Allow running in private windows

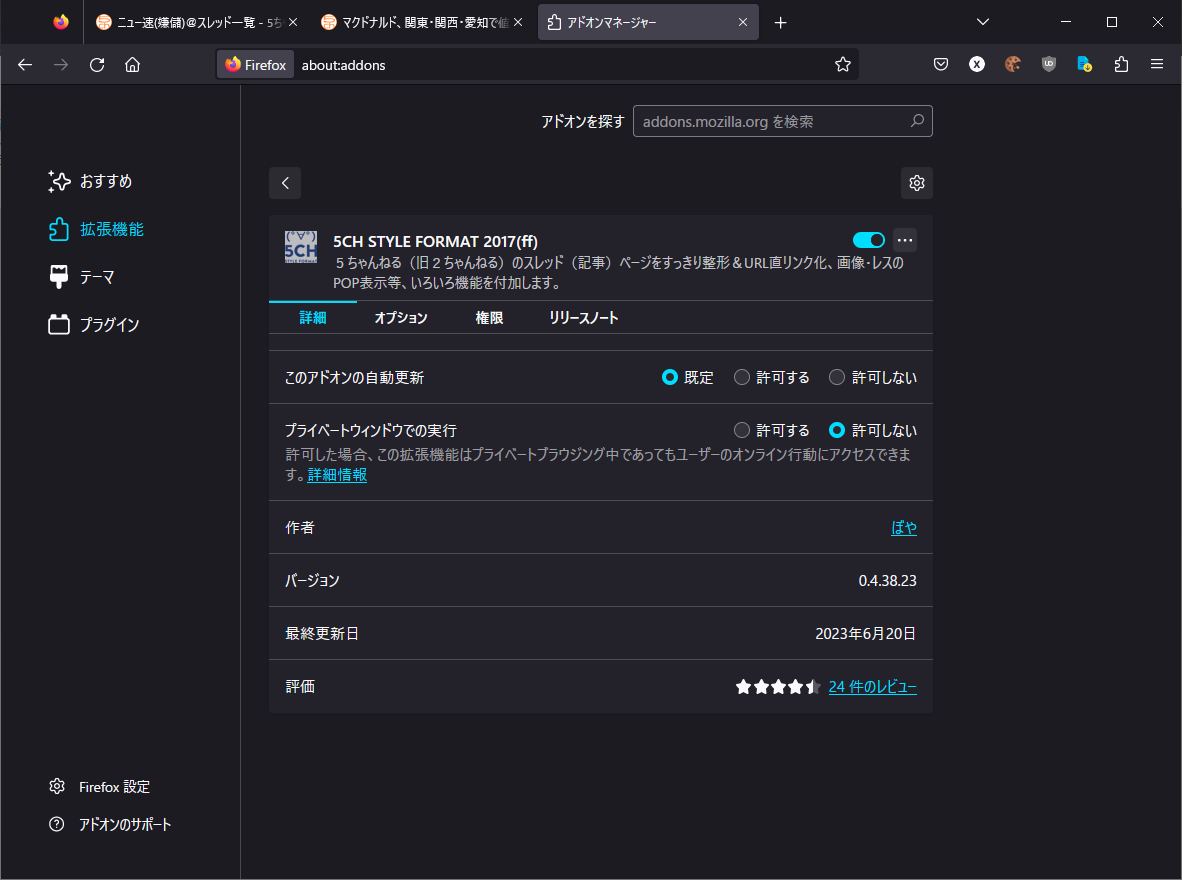(x=742, y=430)
